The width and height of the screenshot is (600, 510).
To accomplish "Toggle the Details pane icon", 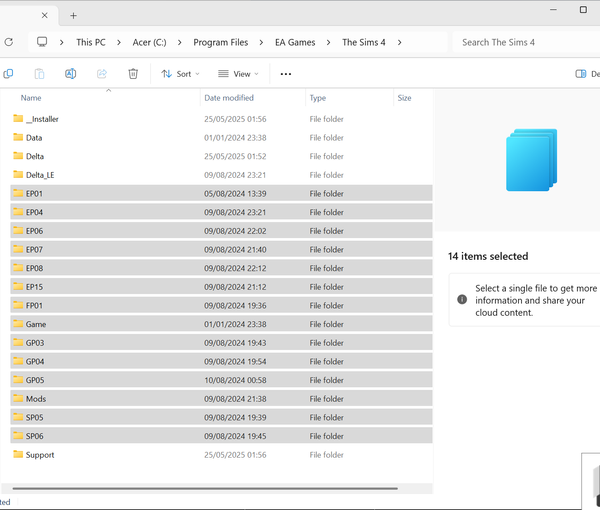I will 580,74.
